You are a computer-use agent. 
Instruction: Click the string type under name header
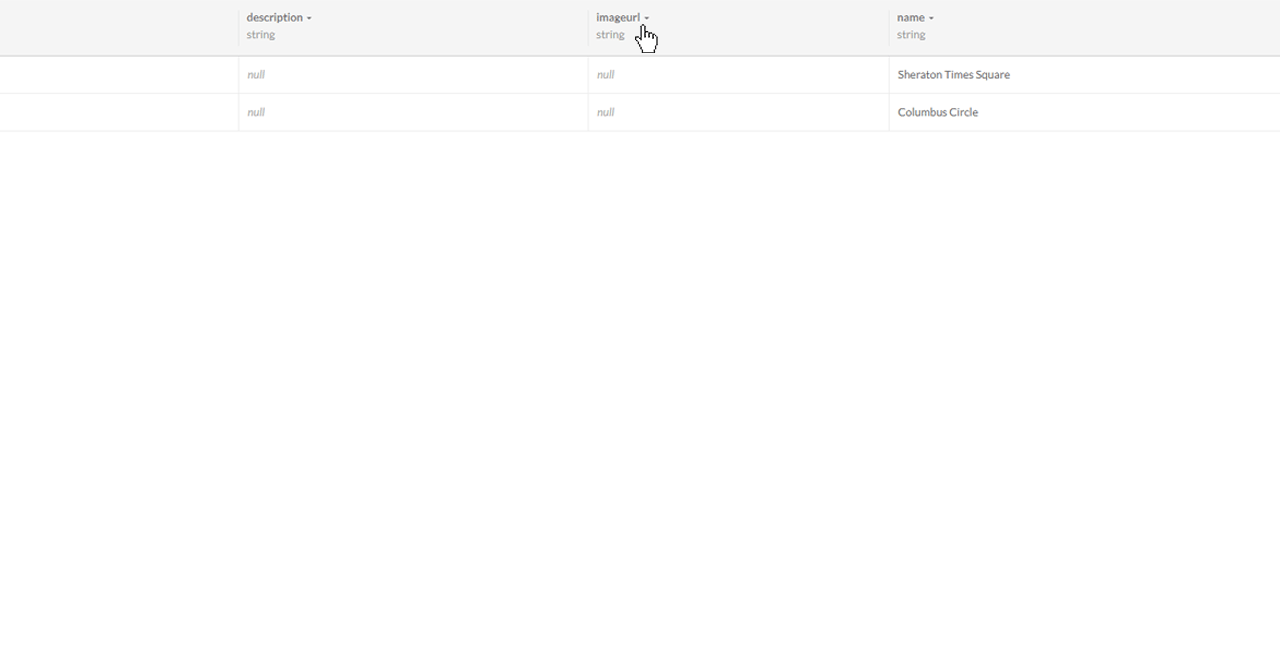(x=911, y=35)
